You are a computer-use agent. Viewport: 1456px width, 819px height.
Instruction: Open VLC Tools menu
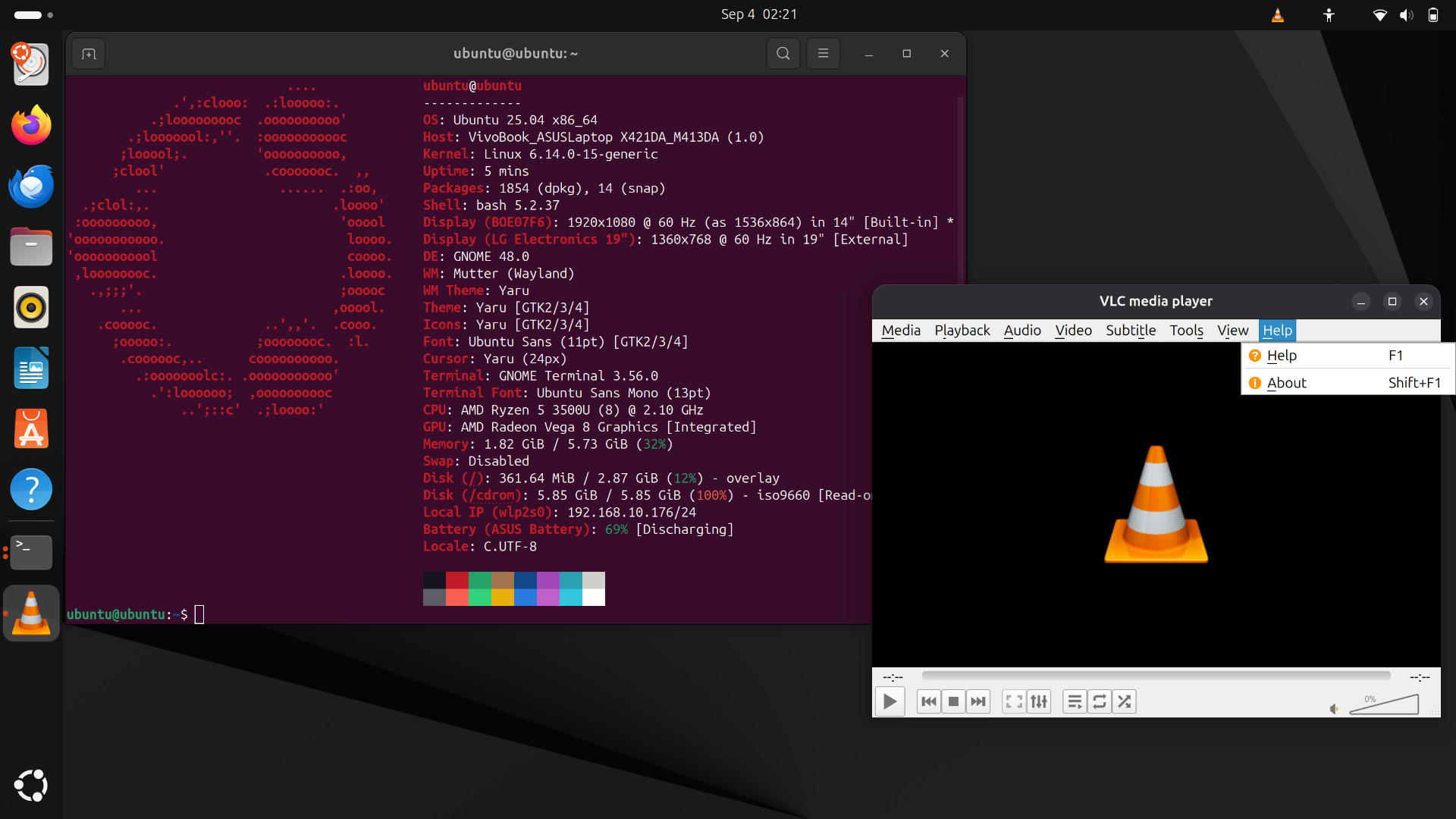1186,331
